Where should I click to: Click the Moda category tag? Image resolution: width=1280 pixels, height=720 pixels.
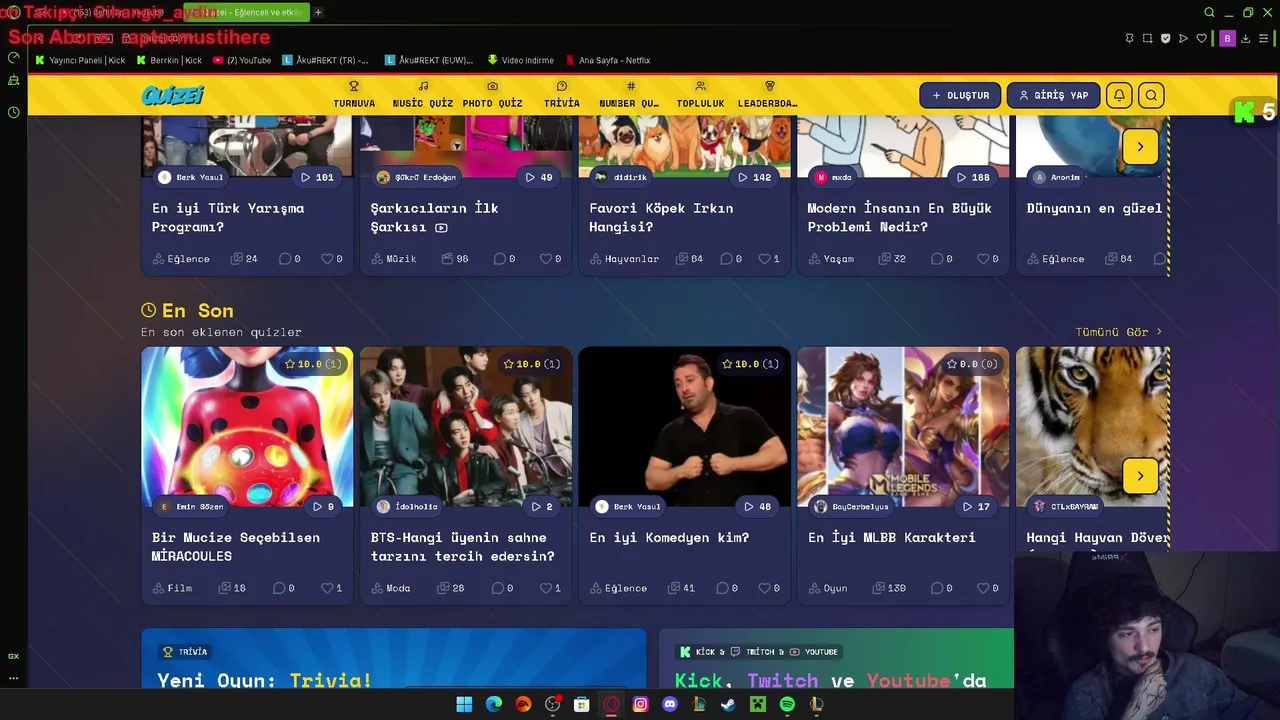click(x=390, y=588)
